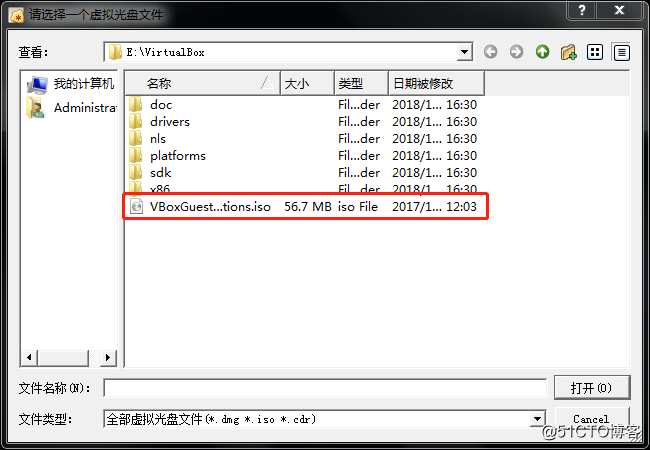Click the 文件名称 file name input field

(x=325, y=388)
